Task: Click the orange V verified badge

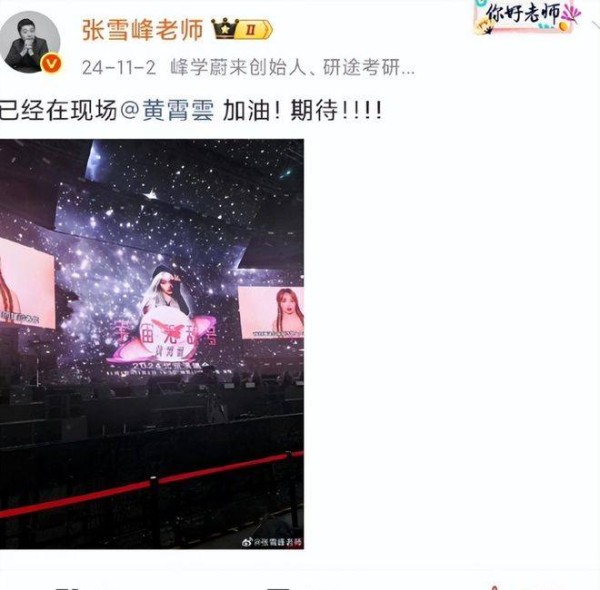Action: point(51,64)
